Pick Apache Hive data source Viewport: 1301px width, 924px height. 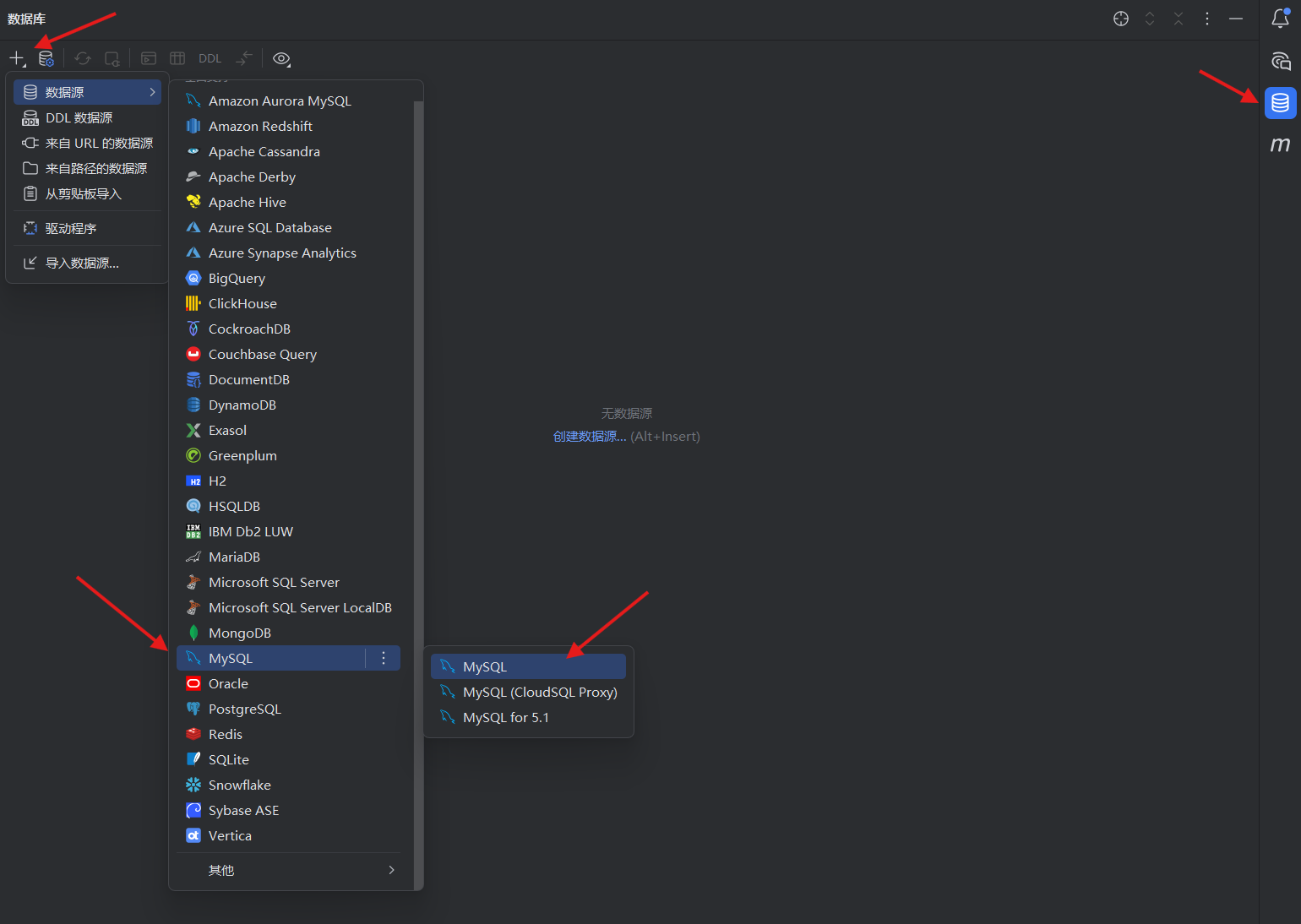pos(288,202)
